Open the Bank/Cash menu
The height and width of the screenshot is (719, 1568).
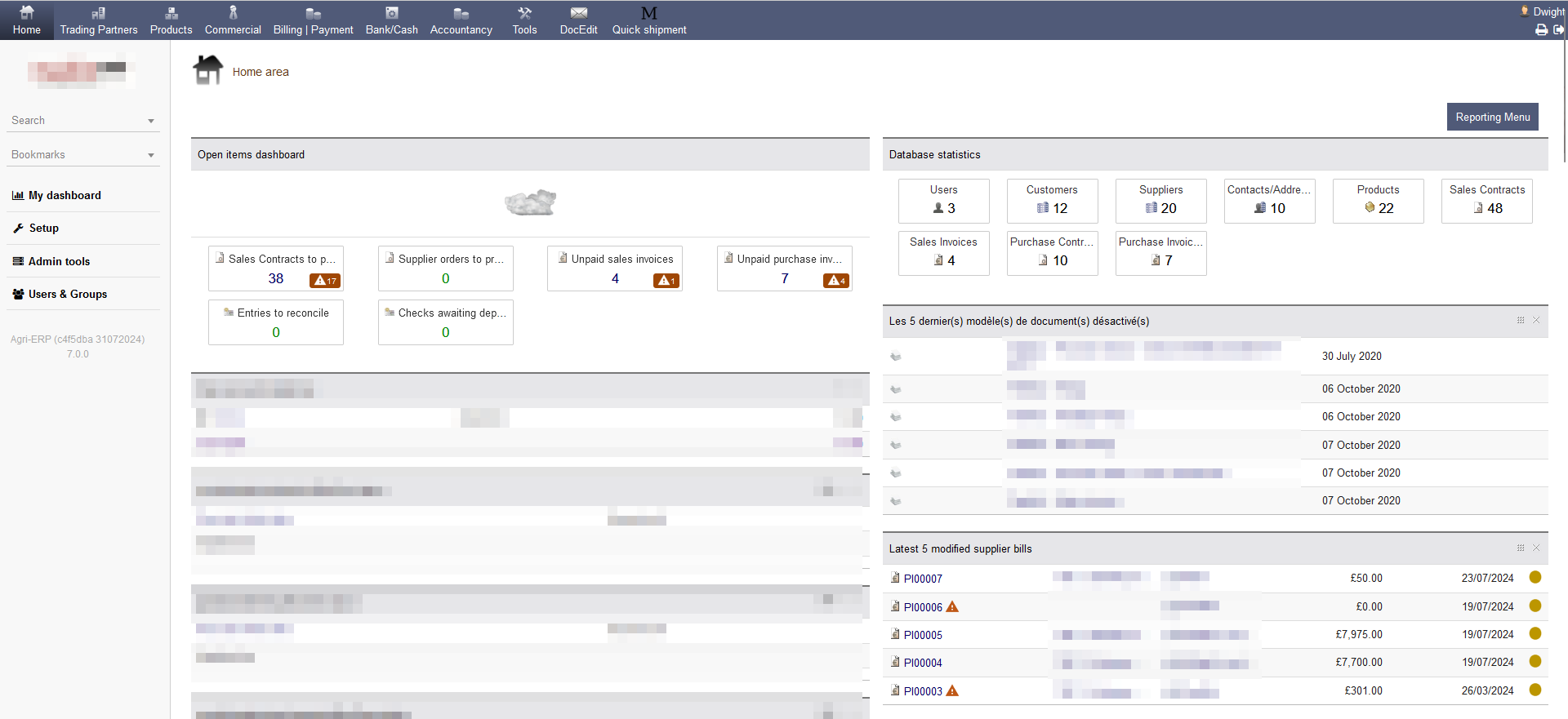[391, 20]
